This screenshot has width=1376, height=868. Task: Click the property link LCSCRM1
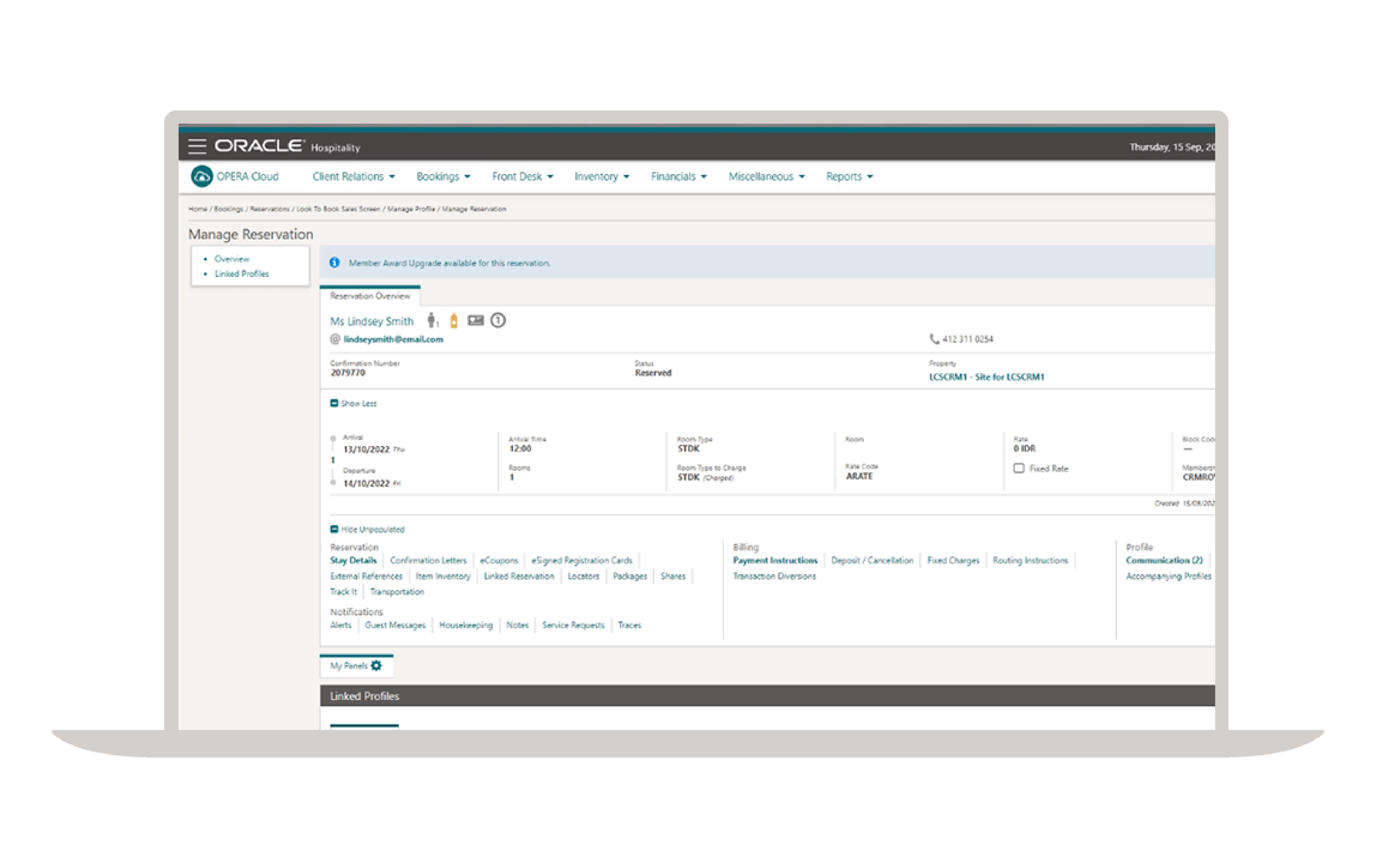987,377
